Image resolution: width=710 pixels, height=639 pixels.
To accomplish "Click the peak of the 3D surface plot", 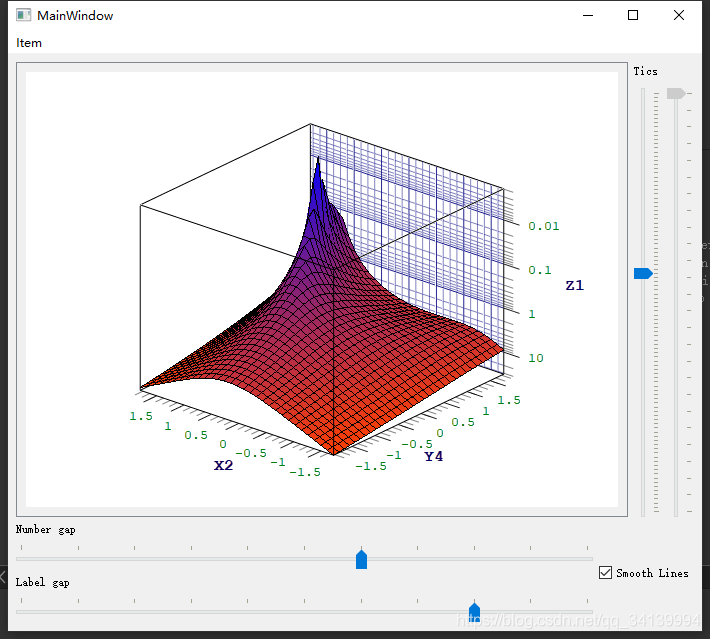I will point(318,159).
